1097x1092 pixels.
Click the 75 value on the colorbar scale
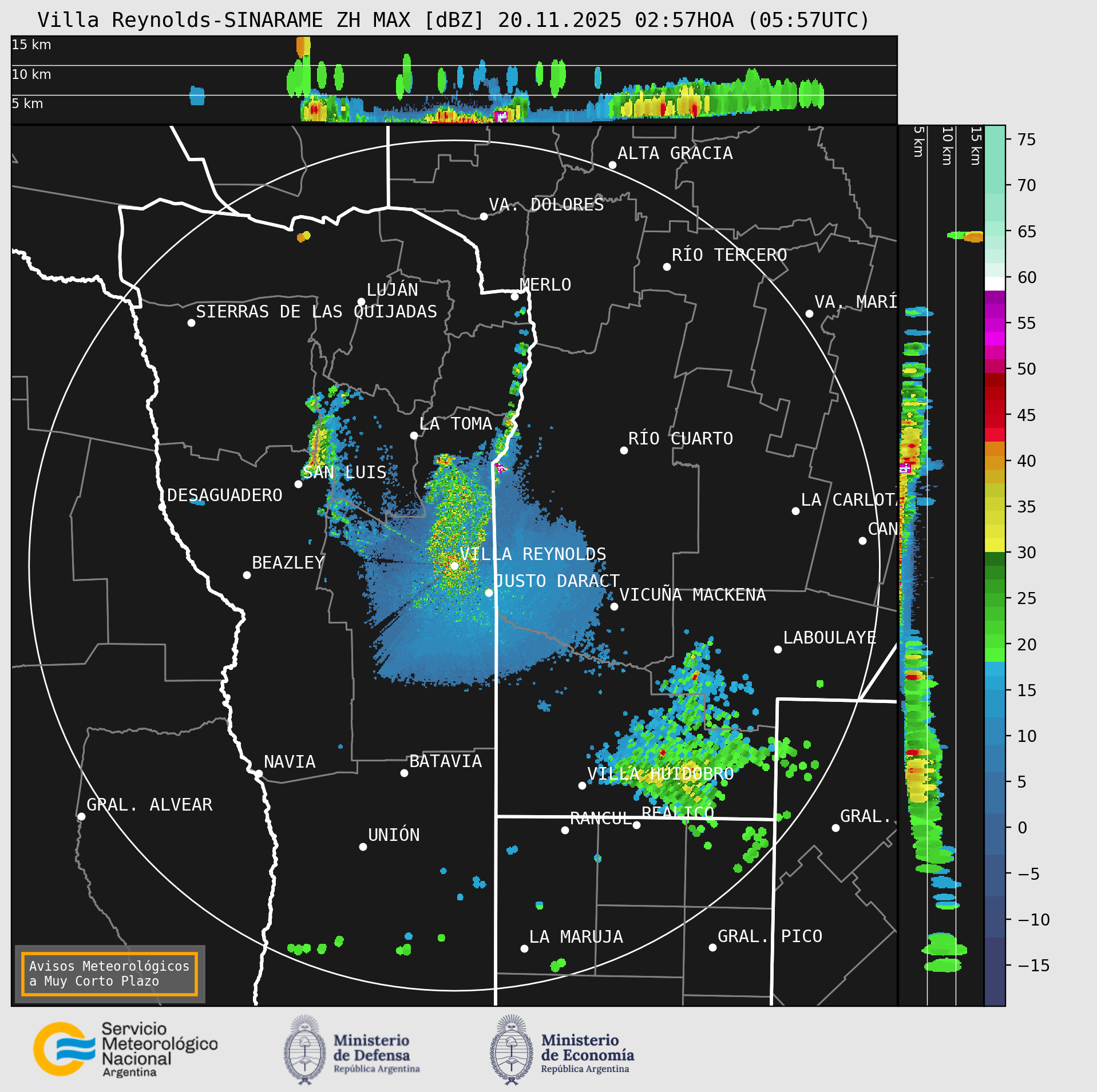click(x=1027, y=140)
